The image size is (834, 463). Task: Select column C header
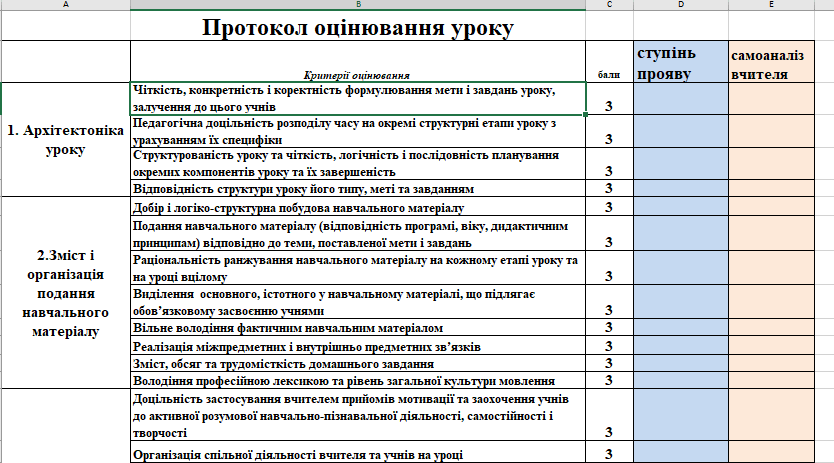pos(609,4)
